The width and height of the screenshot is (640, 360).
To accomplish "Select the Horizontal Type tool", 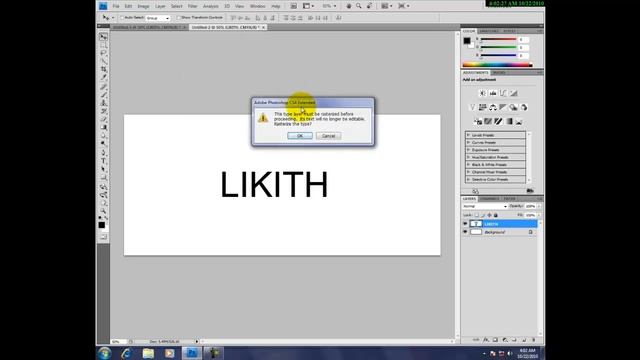I will tap(104, 161).
